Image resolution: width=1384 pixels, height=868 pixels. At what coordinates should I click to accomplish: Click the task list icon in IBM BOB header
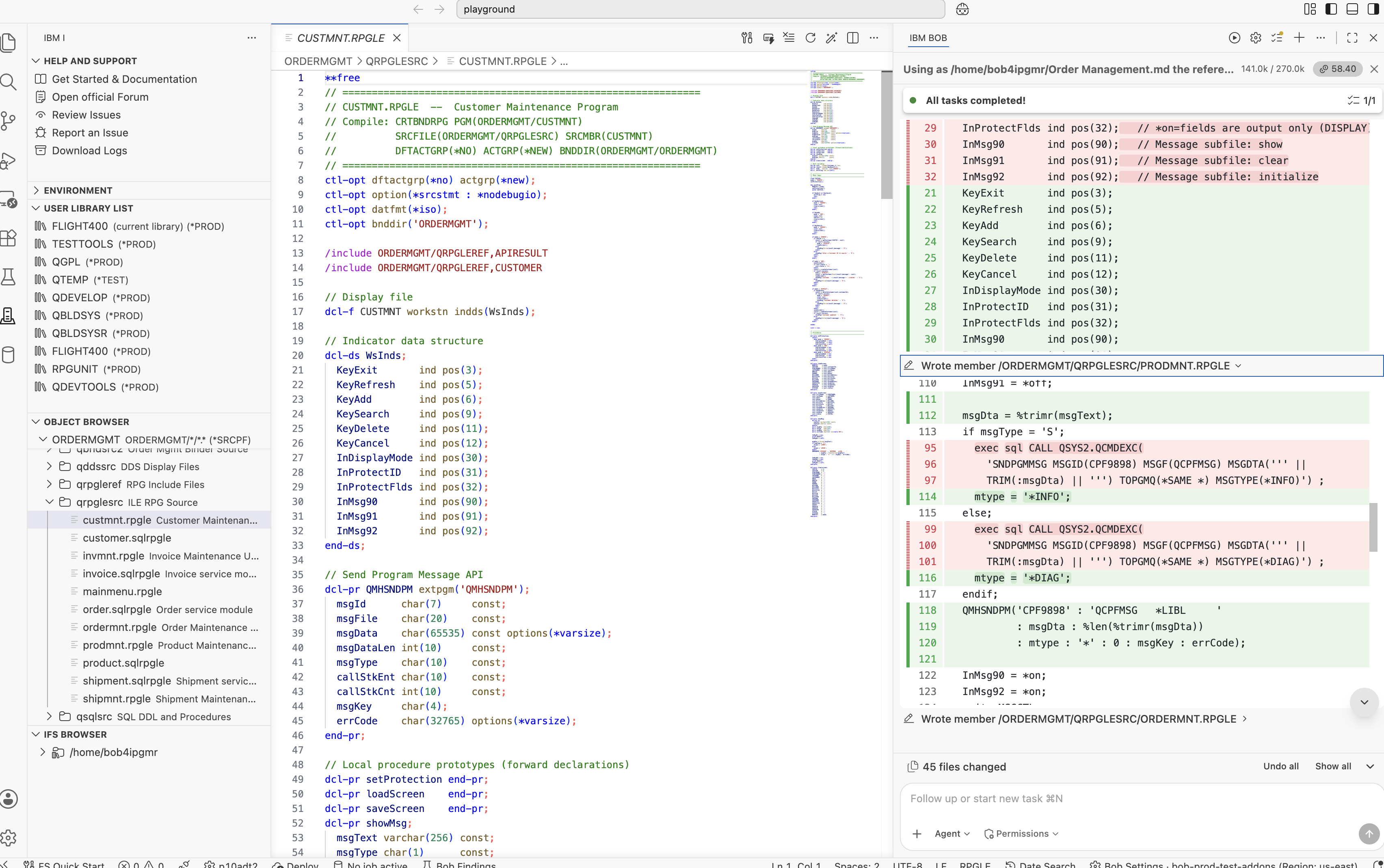[x=1277, y=38]
